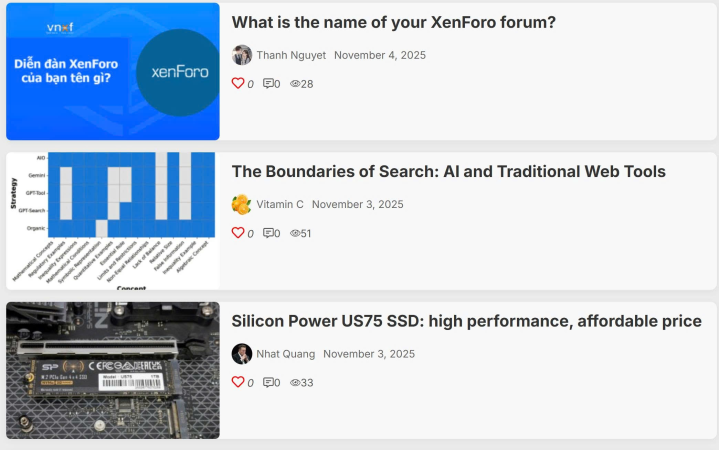
Task: Open Silicon Power US75 SSD article title
Action: [466, 321]
